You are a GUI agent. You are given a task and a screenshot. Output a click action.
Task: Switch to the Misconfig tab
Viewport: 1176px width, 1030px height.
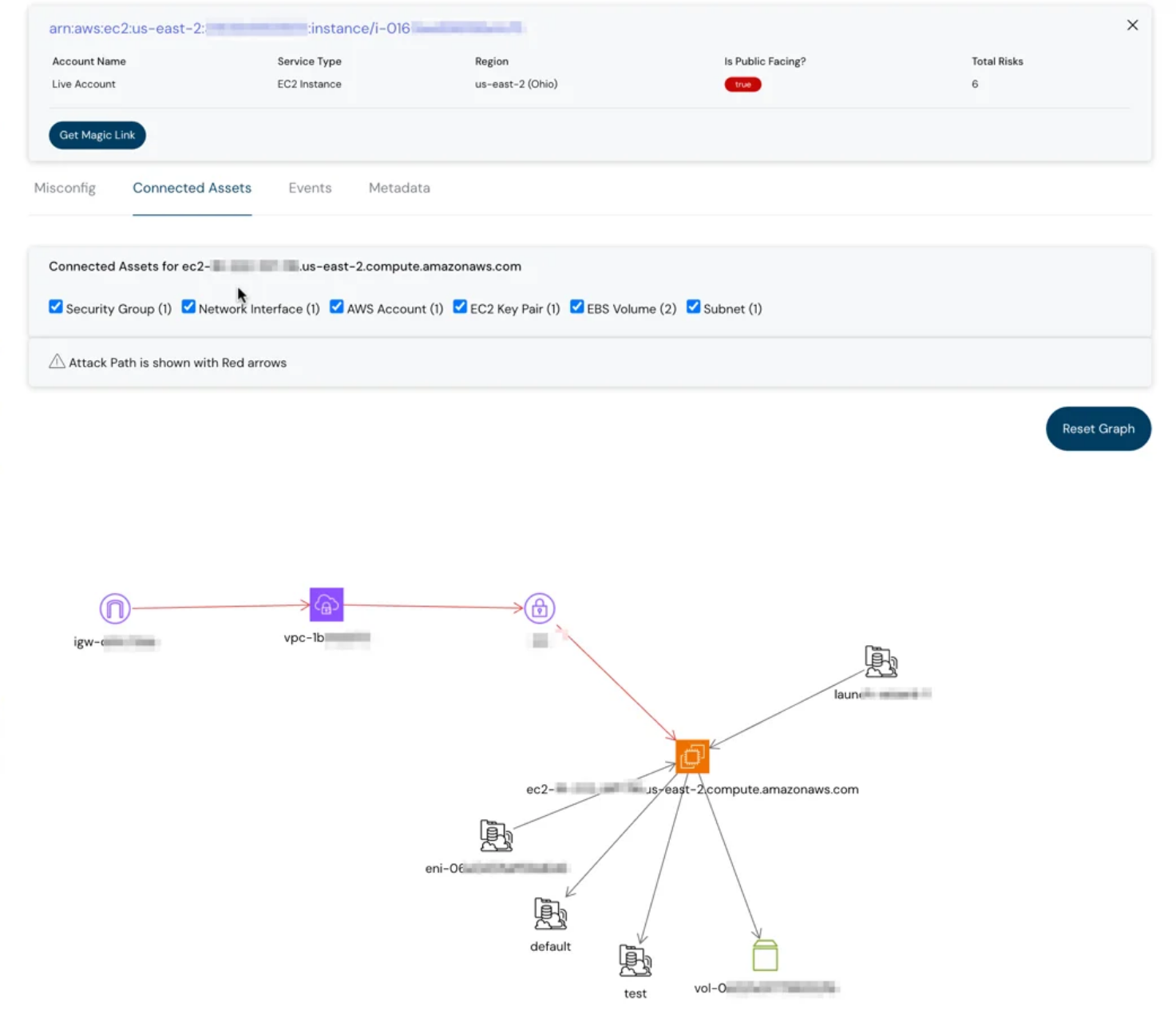click(x=65, y=188)
